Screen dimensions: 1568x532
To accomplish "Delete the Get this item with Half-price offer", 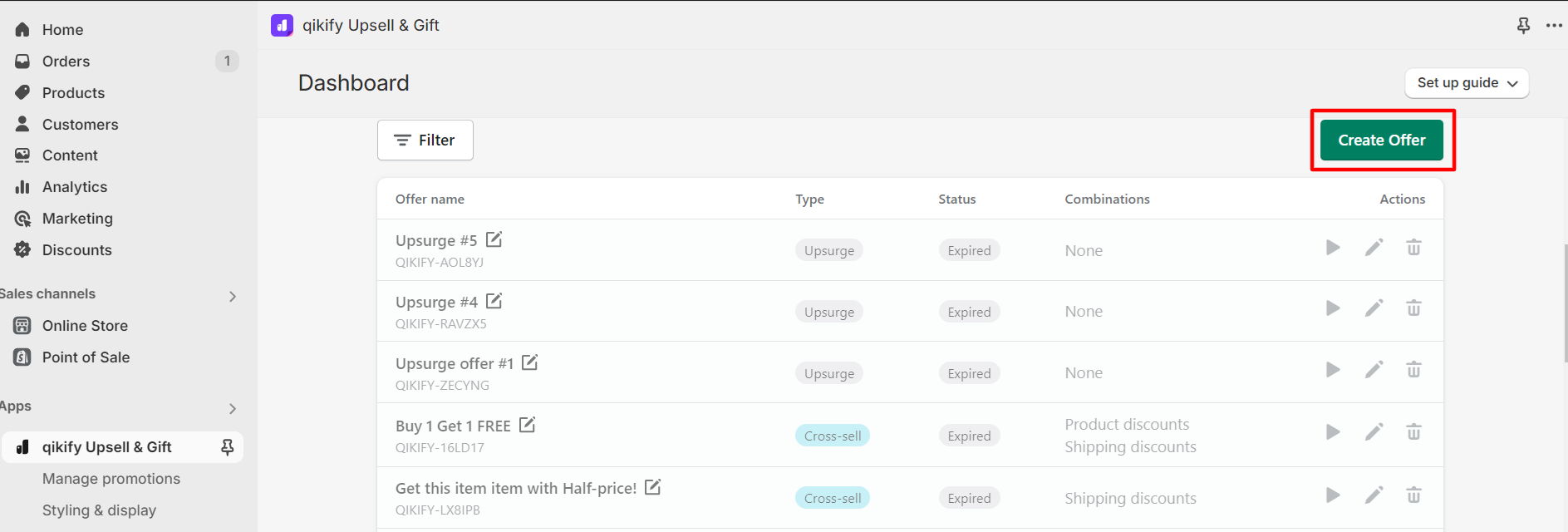I will click(x=1413, y=495).
